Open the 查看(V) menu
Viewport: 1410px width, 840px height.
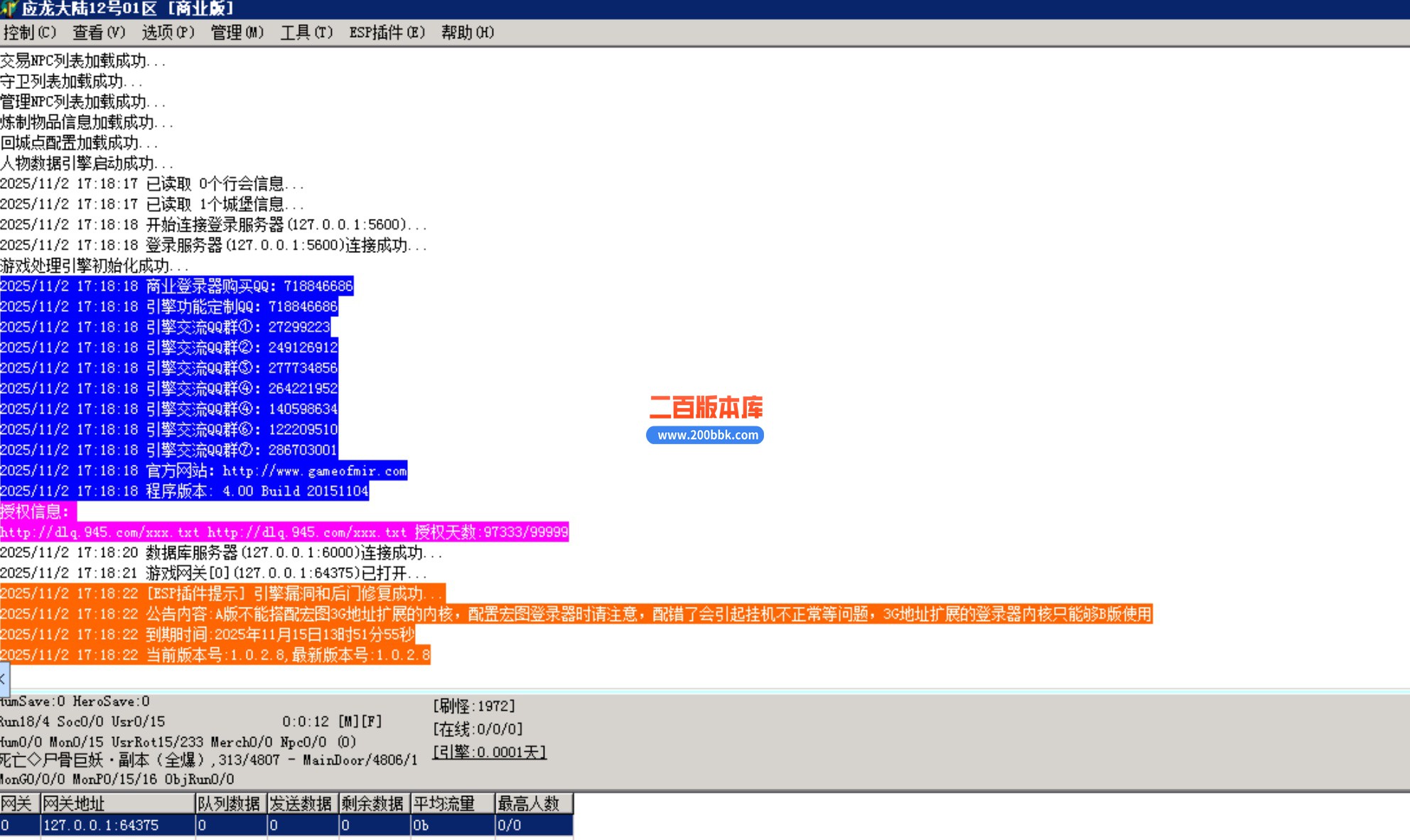click(98, 33)
